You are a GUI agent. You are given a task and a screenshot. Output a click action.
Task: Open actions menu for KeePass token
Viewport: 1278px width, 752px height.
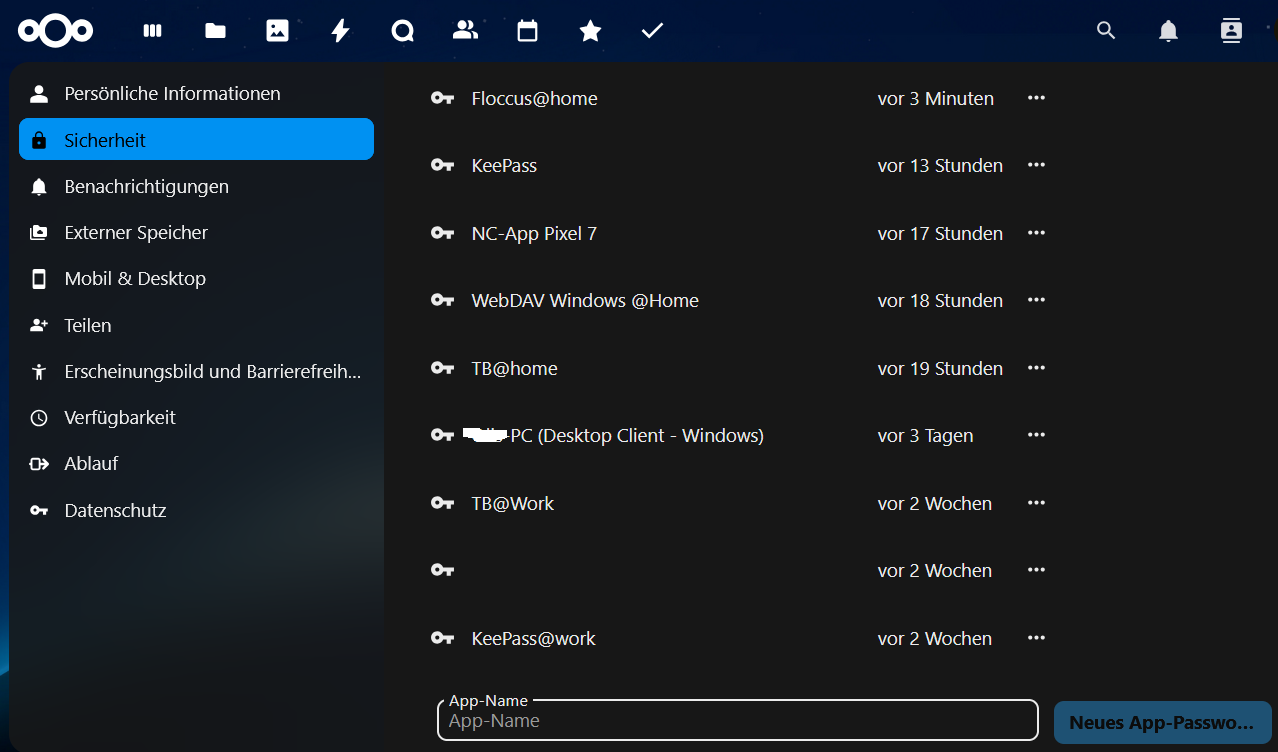click(1036, 165)
